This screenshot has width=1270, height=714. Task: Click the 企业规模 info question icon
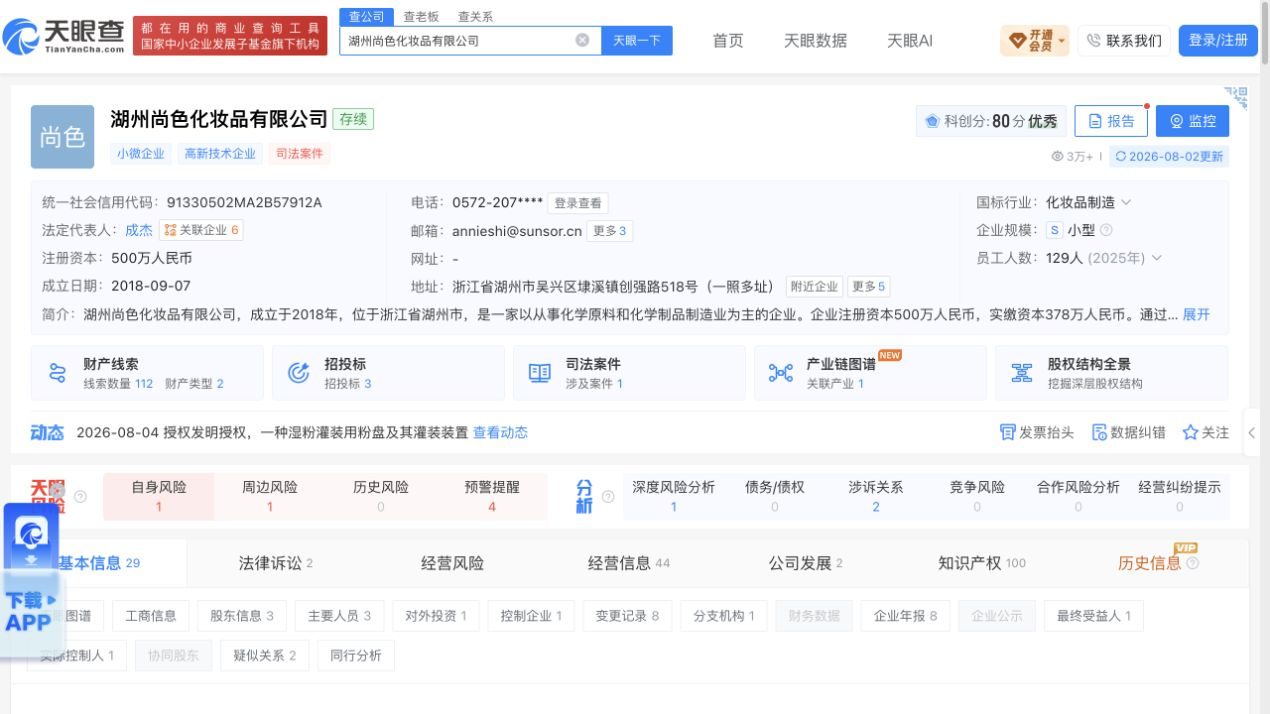pos(1106,230)
